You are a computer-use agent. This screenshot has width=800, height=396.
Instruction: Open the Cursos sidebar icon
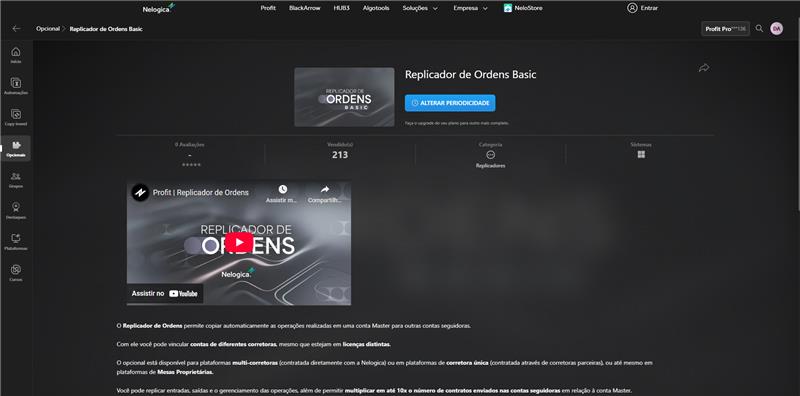click(16, 273)
